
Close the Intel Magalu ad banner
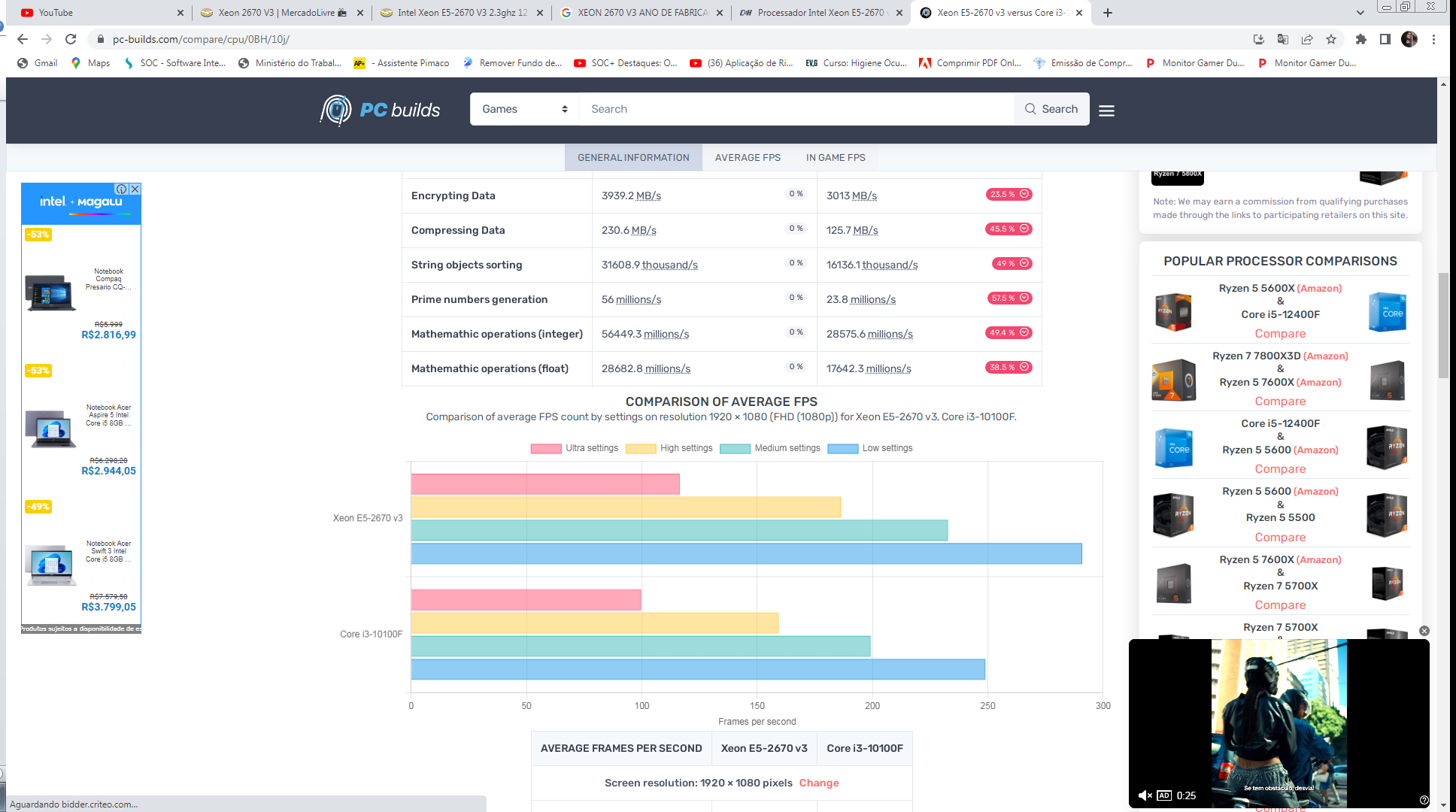click(135, 189)
